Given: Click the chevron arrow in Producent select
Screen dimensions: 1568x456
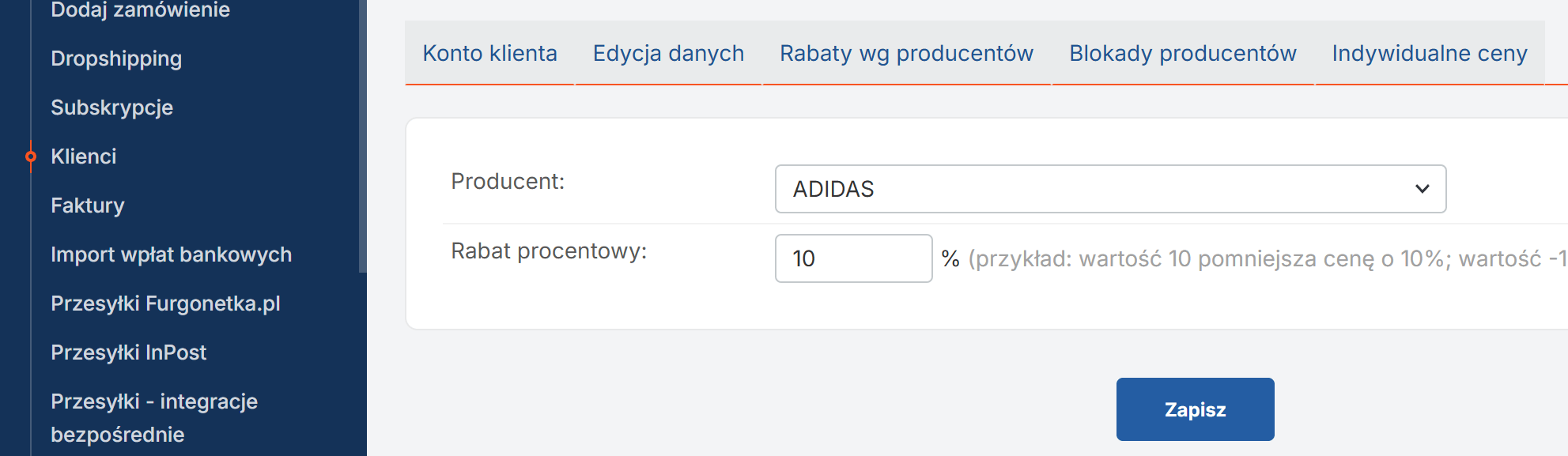Looking at the screenshot, I should 1422,189.
